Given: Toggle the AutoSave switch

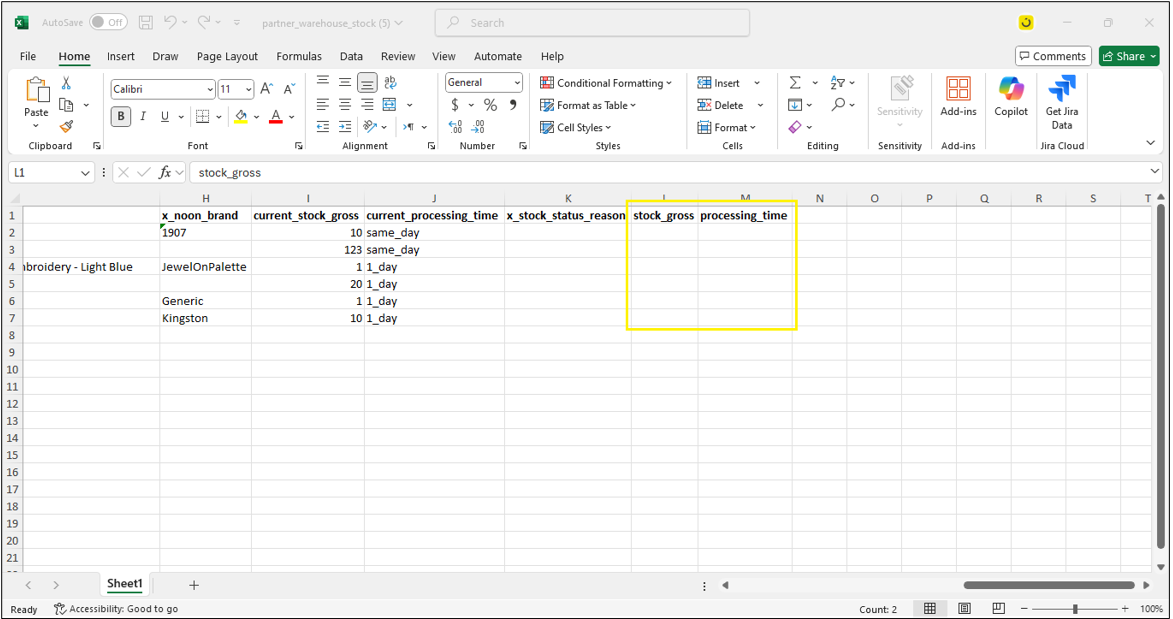Looking at the screenshot, I should (107, 22).
